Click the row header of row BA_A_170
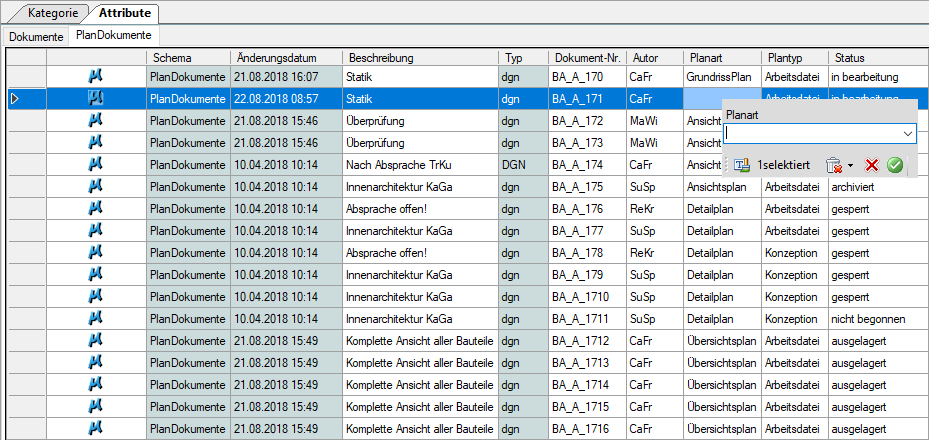 pos(27,76)
